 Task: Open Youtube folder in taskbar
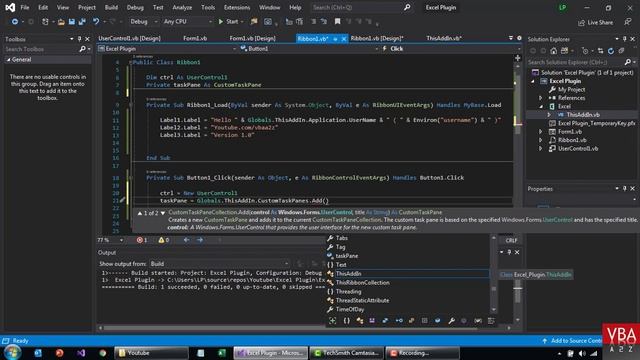[x=151, y=353]
